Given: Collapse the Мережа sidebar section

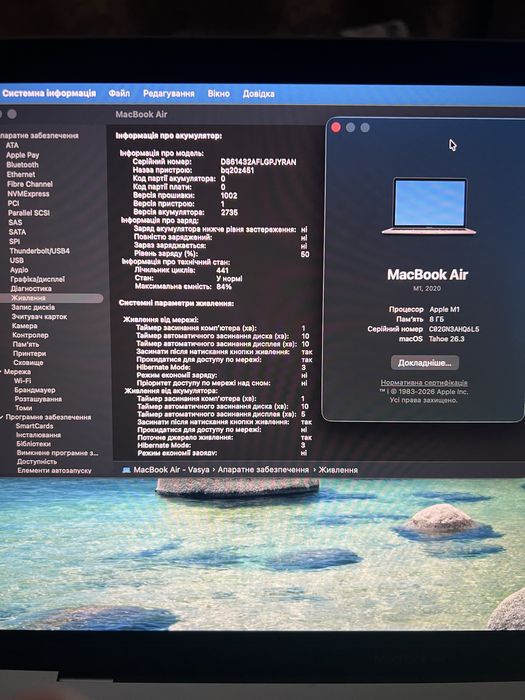Looking at the screenshot, I should click(2, 371).
